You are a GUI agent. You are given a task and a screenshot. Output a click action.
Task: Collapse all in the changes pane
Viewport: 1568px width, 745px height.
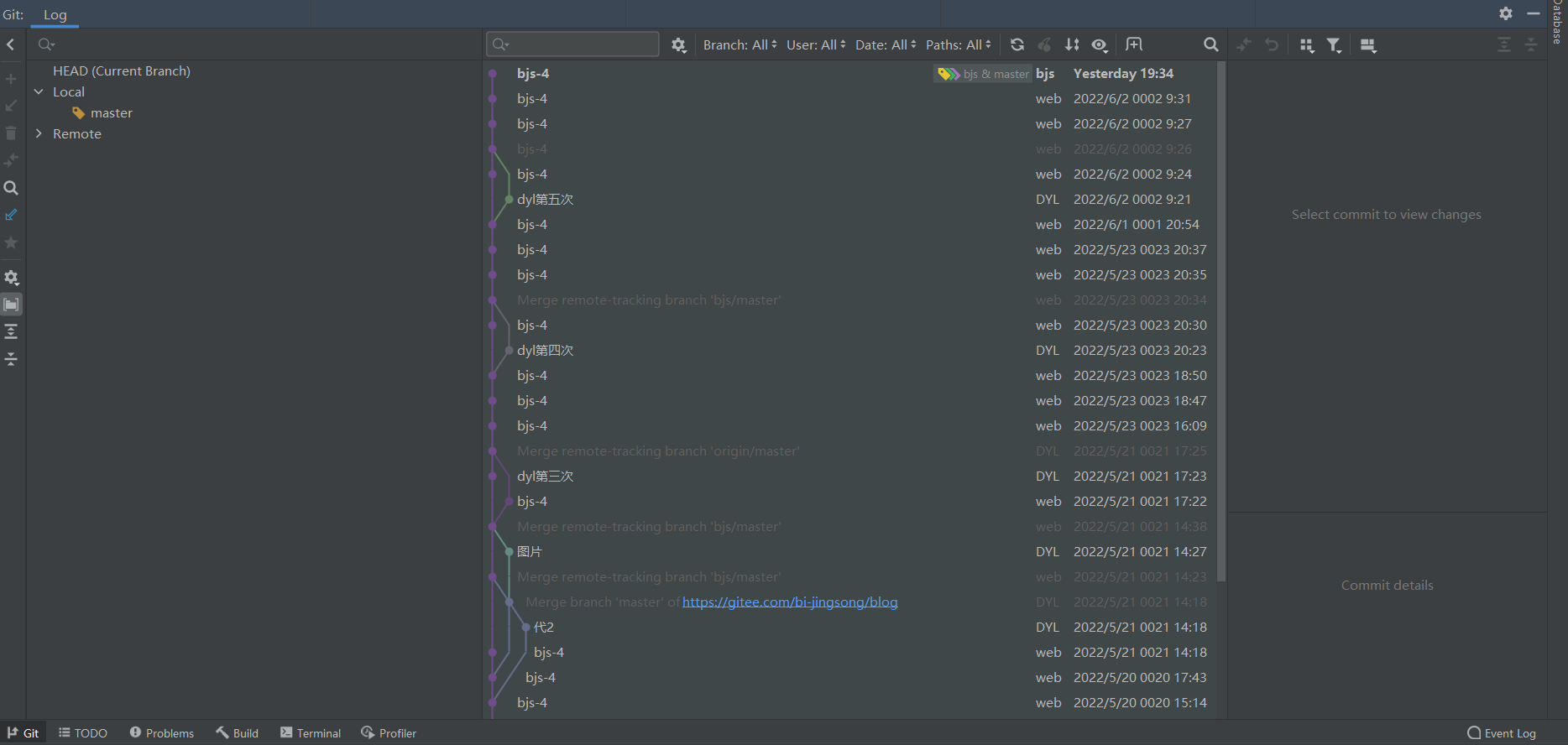click(x=1531, y=44)
